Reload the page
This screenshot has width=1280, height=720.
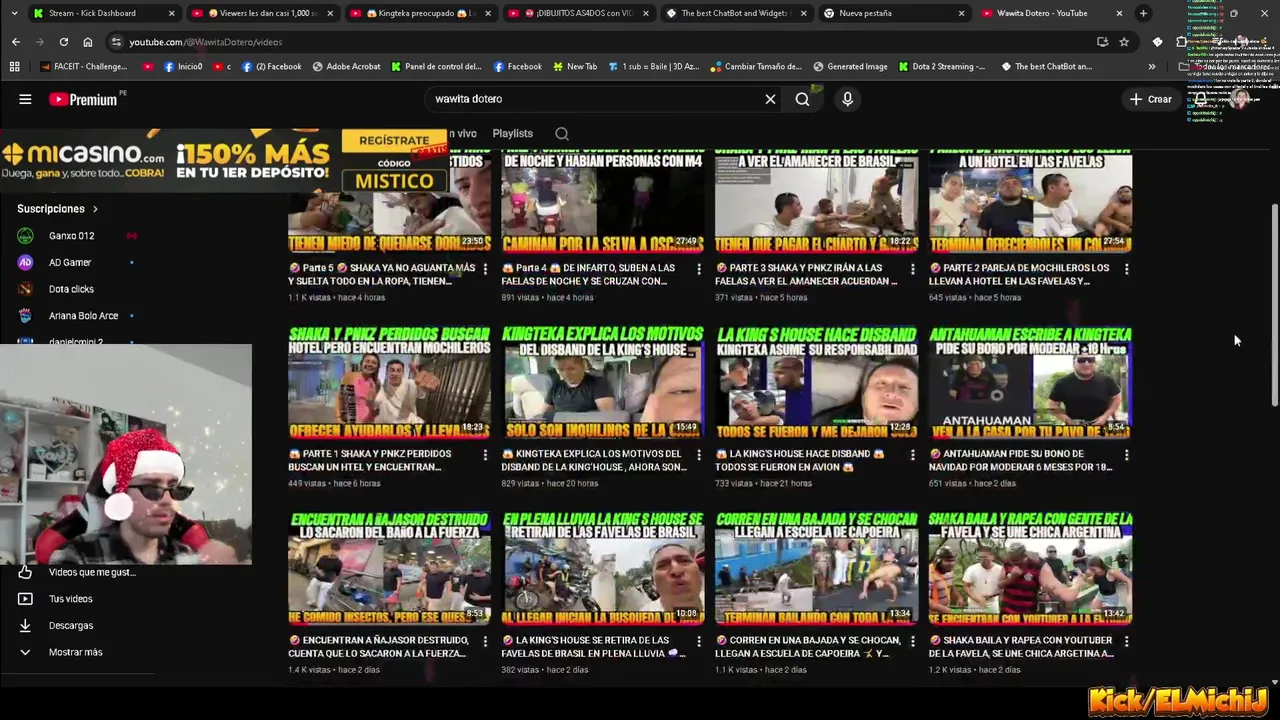click(64, 42)
